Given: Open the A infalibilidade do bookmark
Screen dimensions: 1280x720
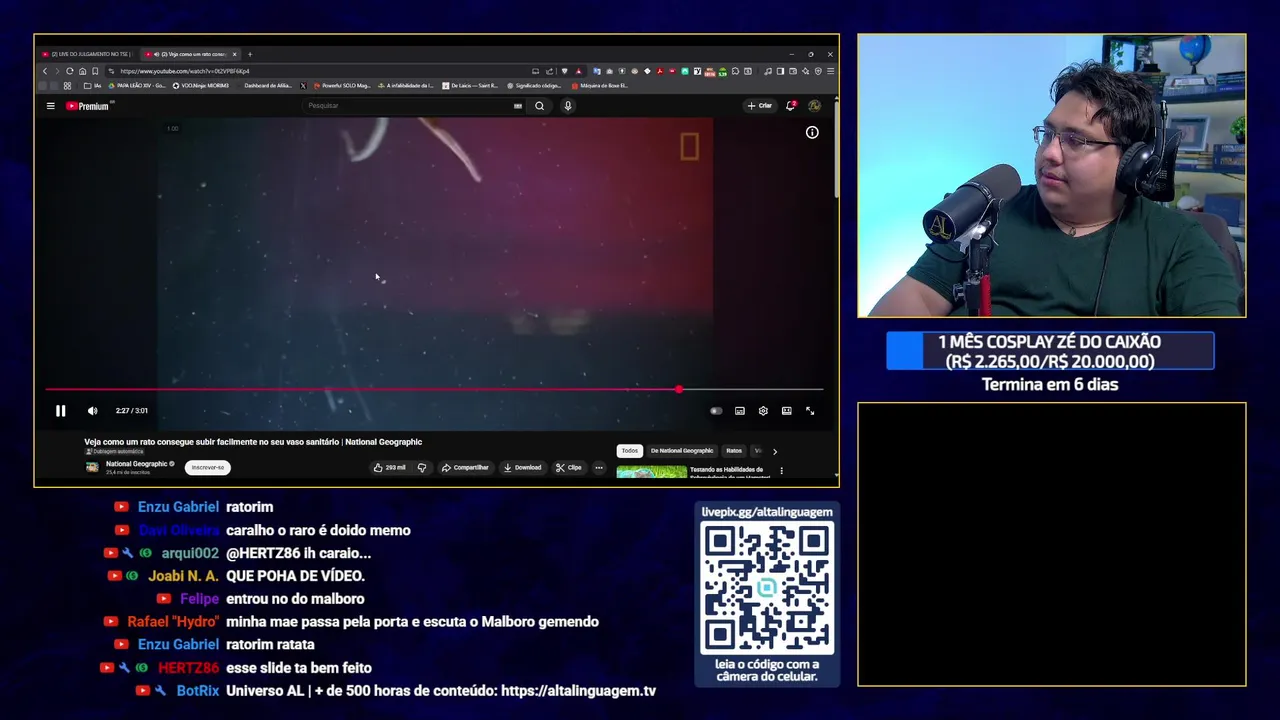Looking at the screenshot, I should pyautogui.click(x=406, y=86).
